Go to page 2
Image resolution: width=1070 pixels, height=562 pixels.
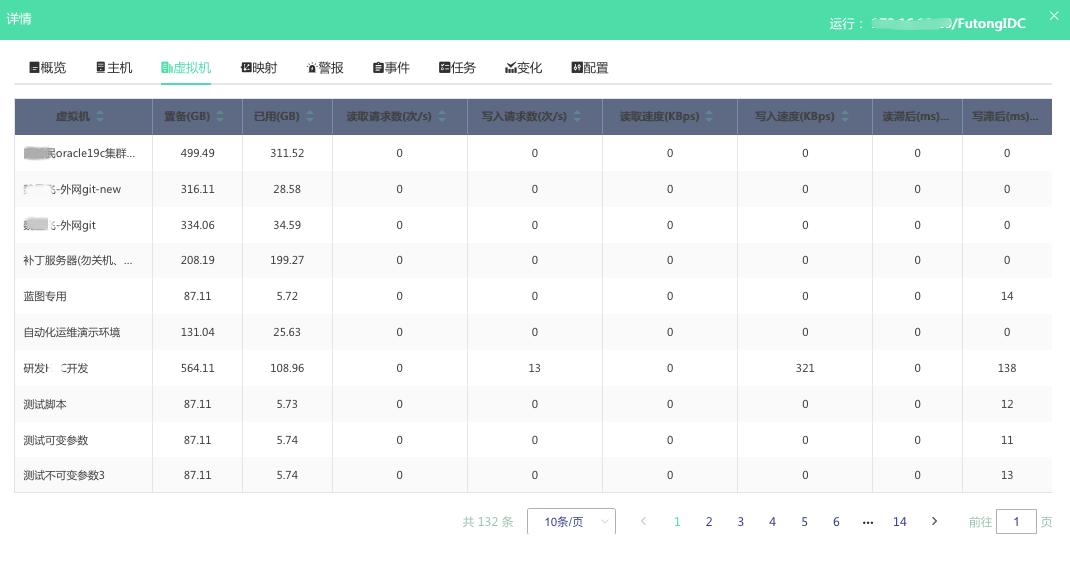[709, 522]
